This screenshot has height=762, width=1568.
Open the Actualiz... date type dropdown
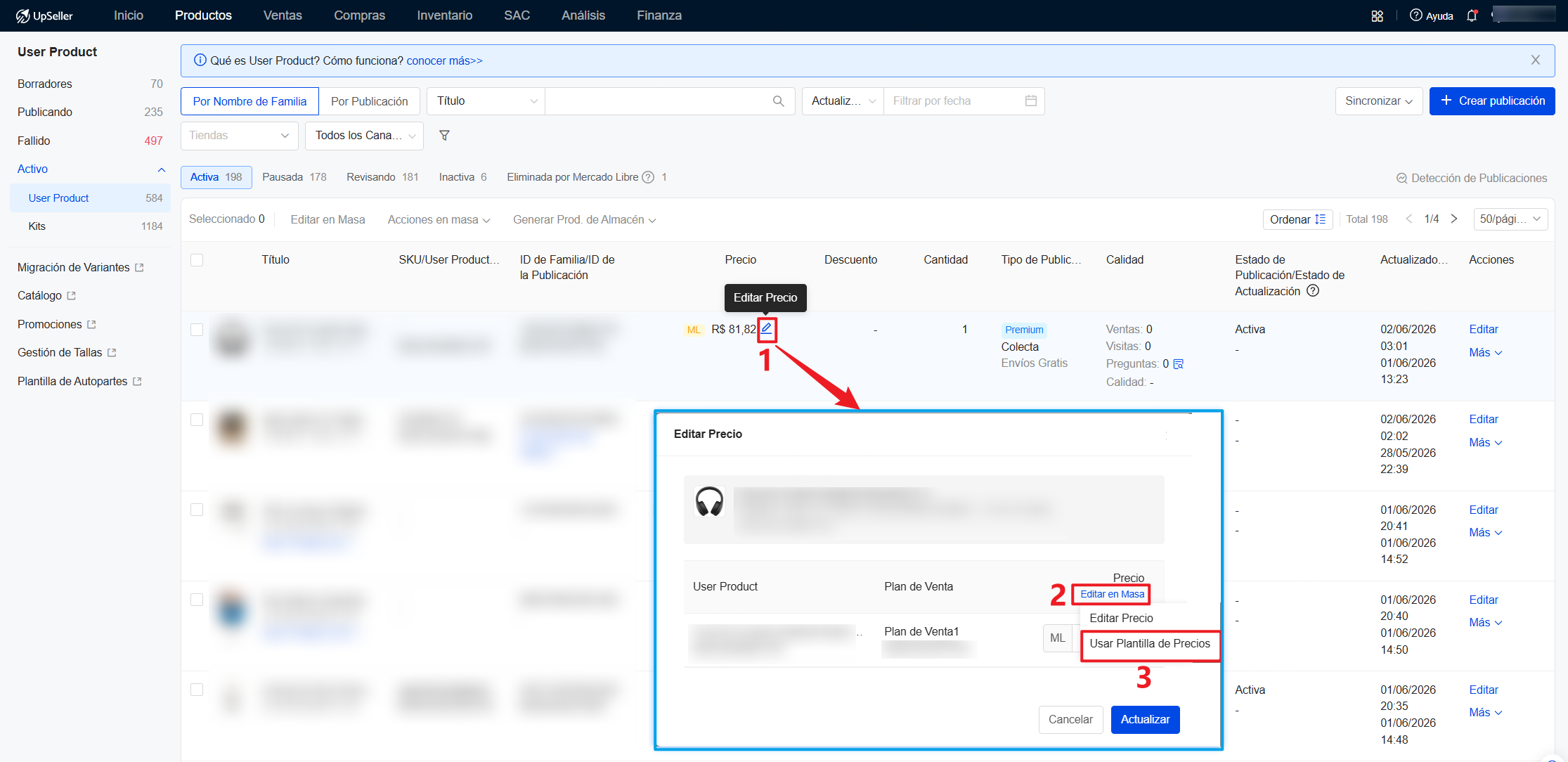[843, 101]
